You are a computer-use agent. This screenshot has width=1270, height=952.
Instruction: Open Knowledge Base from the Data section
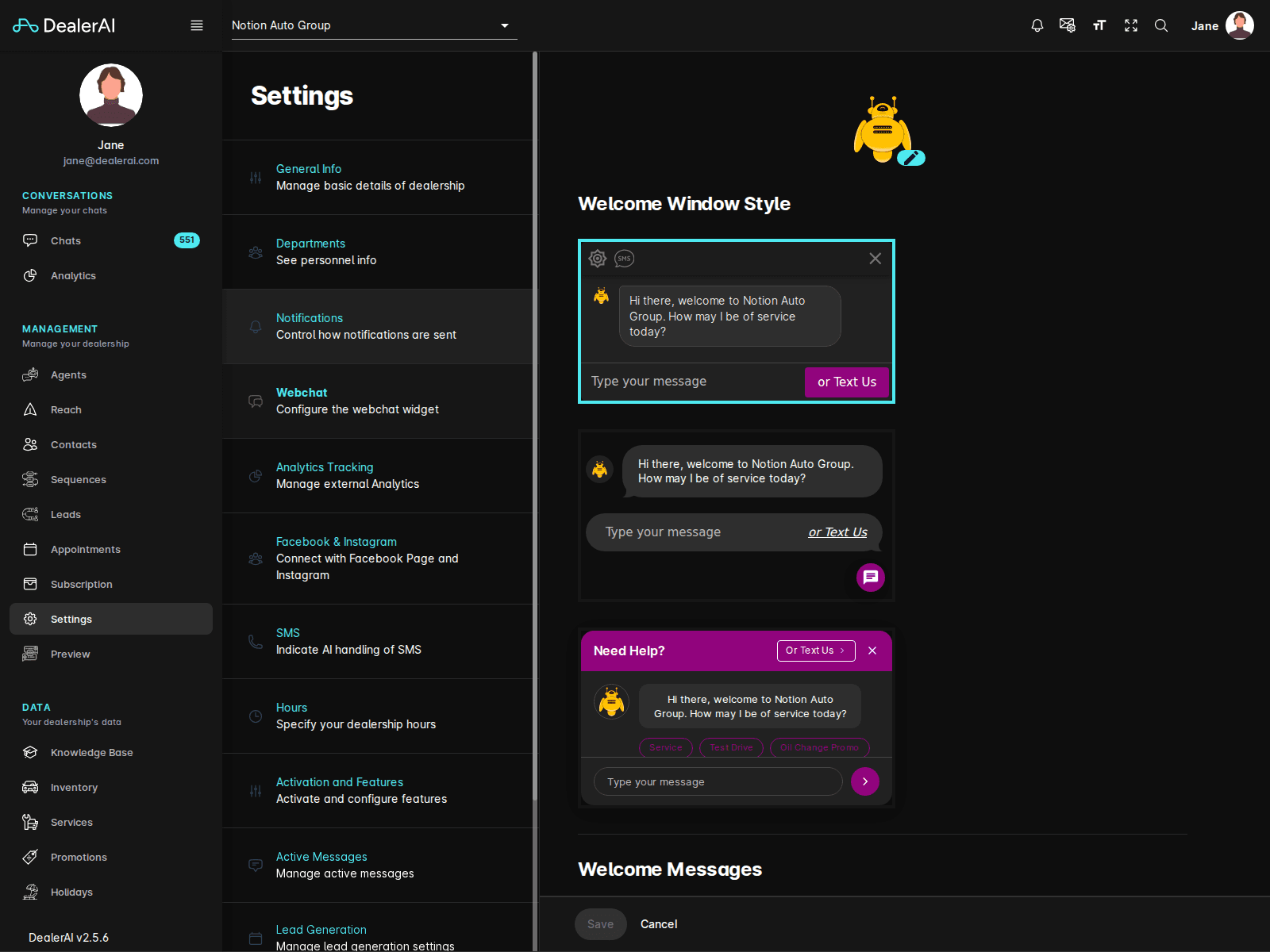[x=29, y=752]
